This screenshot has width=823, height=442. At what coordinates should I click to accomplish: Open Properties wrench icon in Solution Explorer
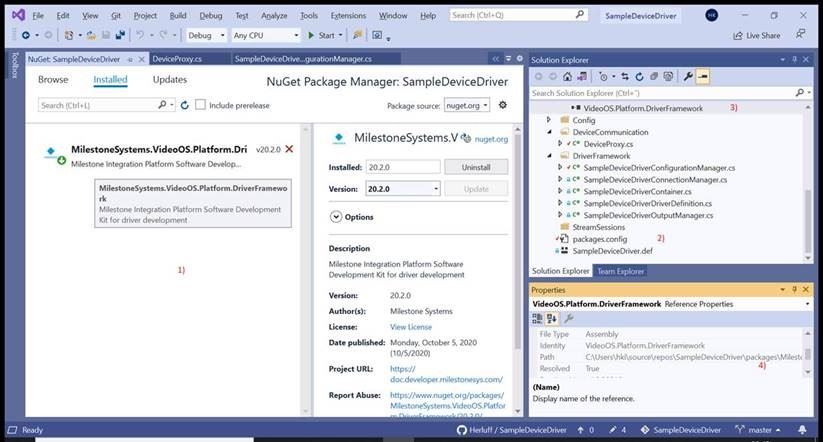tap(688, 77)
